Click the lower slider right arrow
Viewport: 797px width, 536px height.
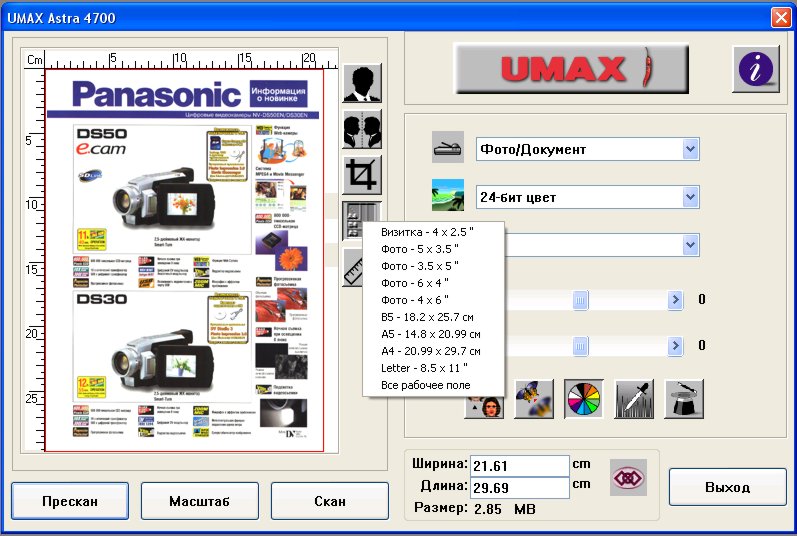pos(675,346)
